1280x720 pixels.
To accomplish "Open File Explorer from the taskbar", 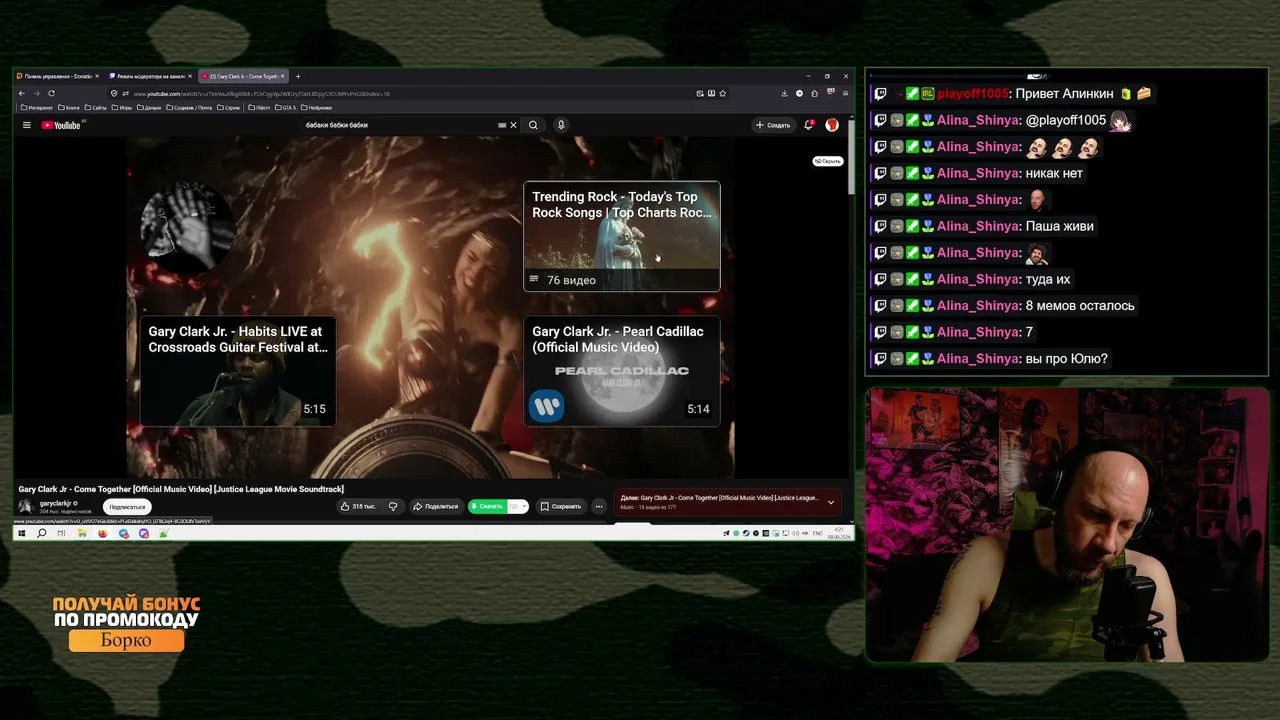I will coord(82,533).
